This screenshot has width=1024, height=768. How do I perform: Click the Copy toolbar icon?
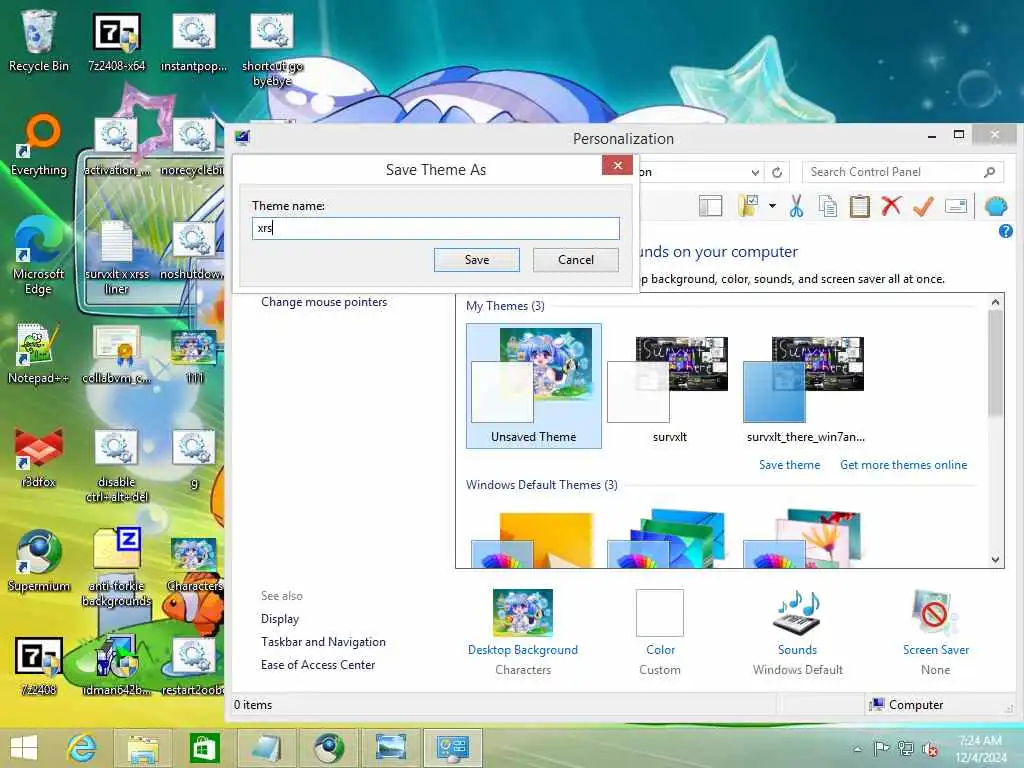tap(828, 206)
